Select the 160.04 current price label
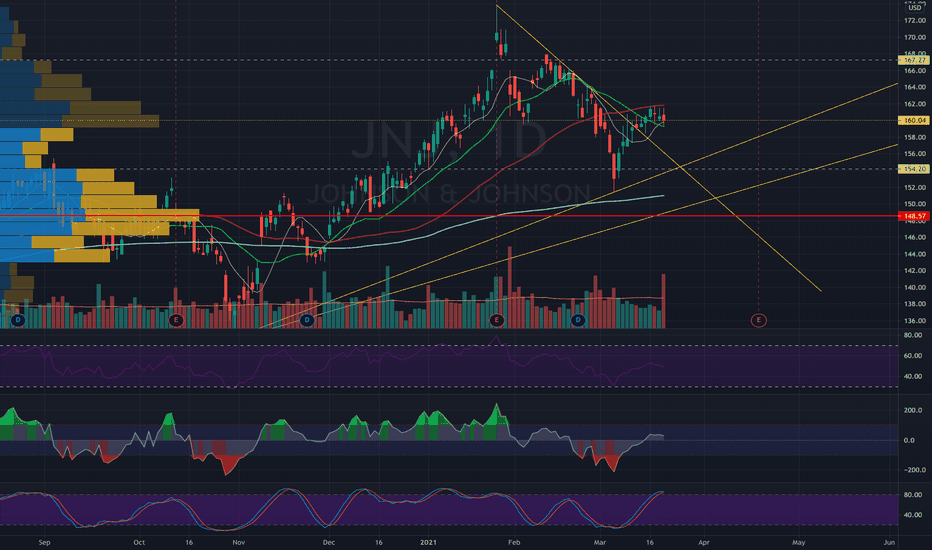The height and width of the screenshot is (550, 932). click(915, 120)
